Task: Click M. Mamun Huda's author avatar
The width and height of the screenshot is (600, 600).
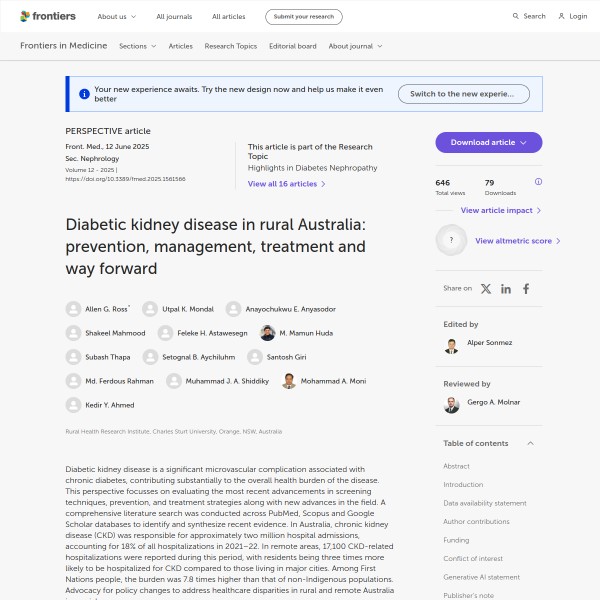Action: [x=267, y=333]
